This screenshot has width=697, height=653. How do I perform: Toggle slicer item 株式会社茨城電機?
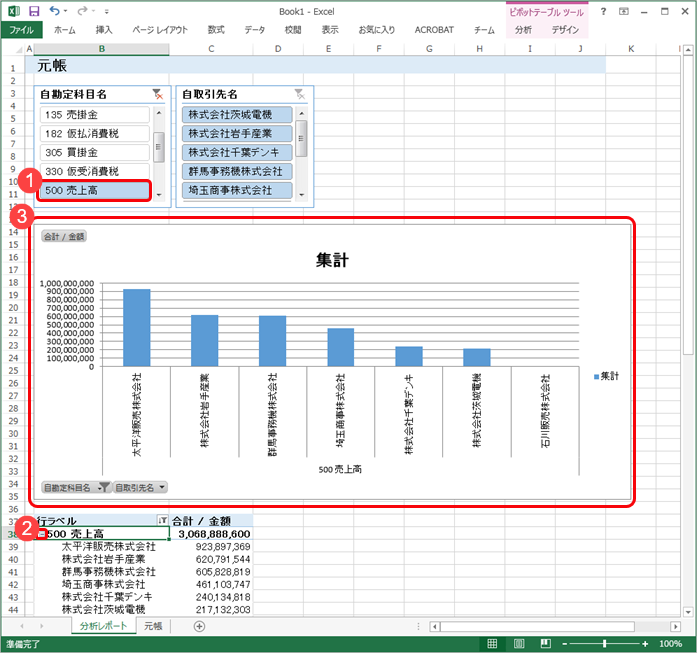tap(237, 115)
